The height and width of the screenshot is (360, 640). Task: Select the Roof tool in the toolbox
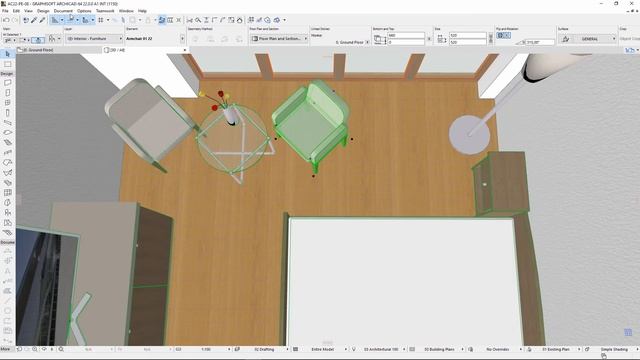[7, 162]
